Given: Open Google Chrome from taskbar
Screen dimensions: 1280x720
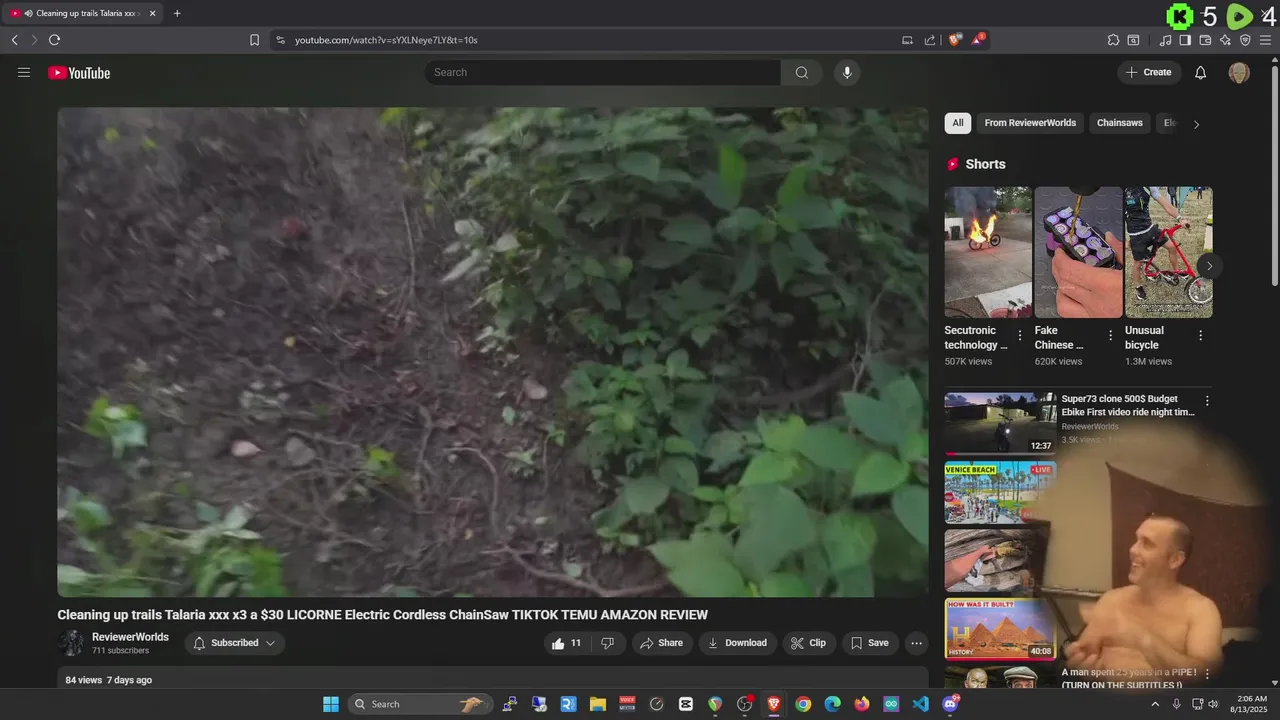Looking at the screenshot, I should (803, 704).
